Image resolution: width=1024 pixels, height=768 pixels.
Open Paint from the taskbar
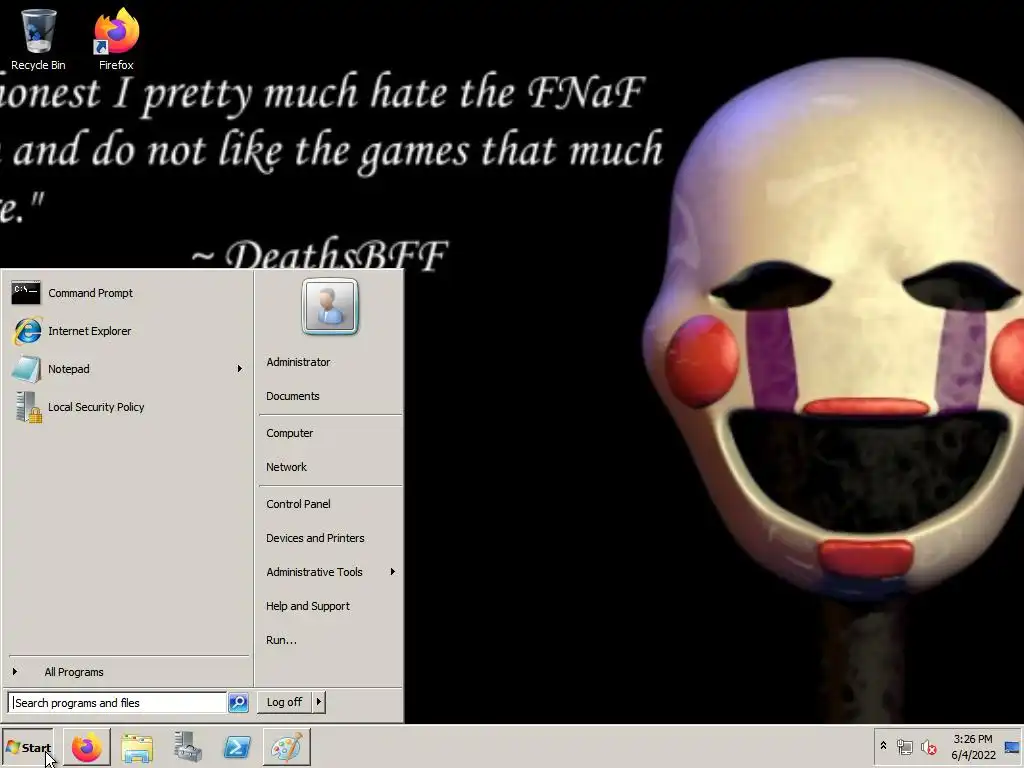pyautogui.click(x=287, y=747)
